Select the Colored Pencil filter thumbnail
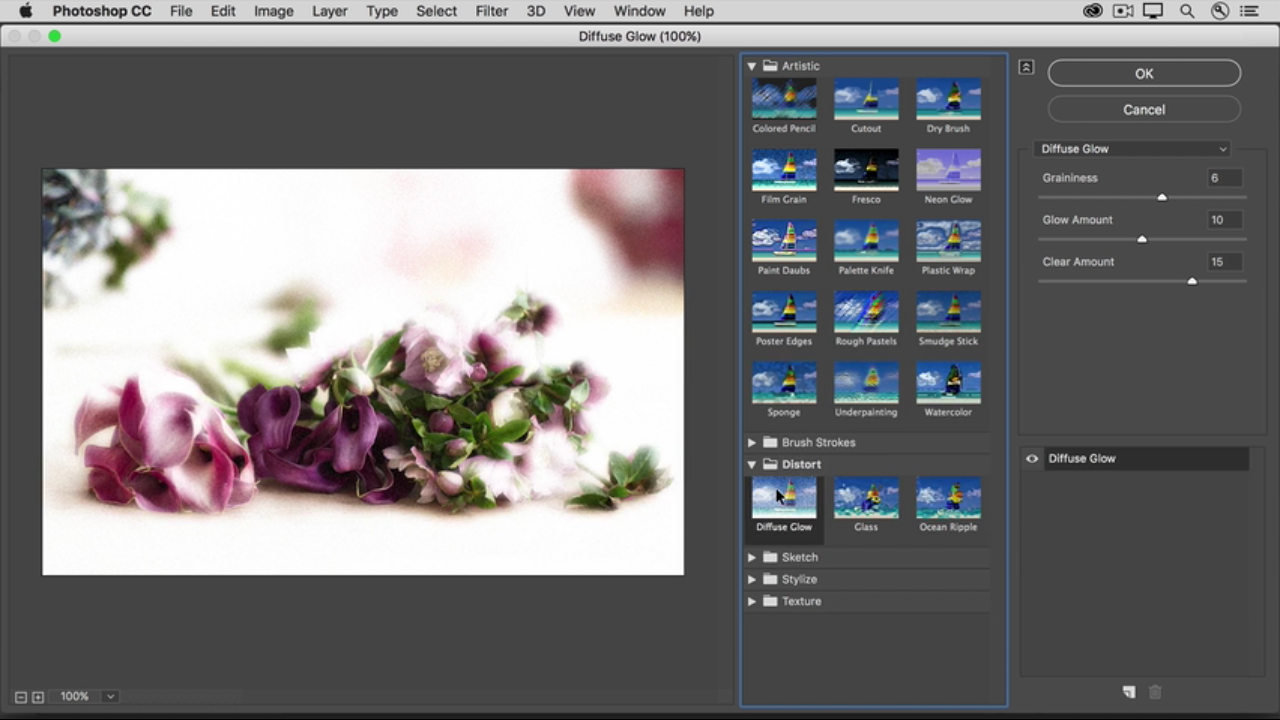This screenshot has height=720, width=1280. (x=784, y=100)
